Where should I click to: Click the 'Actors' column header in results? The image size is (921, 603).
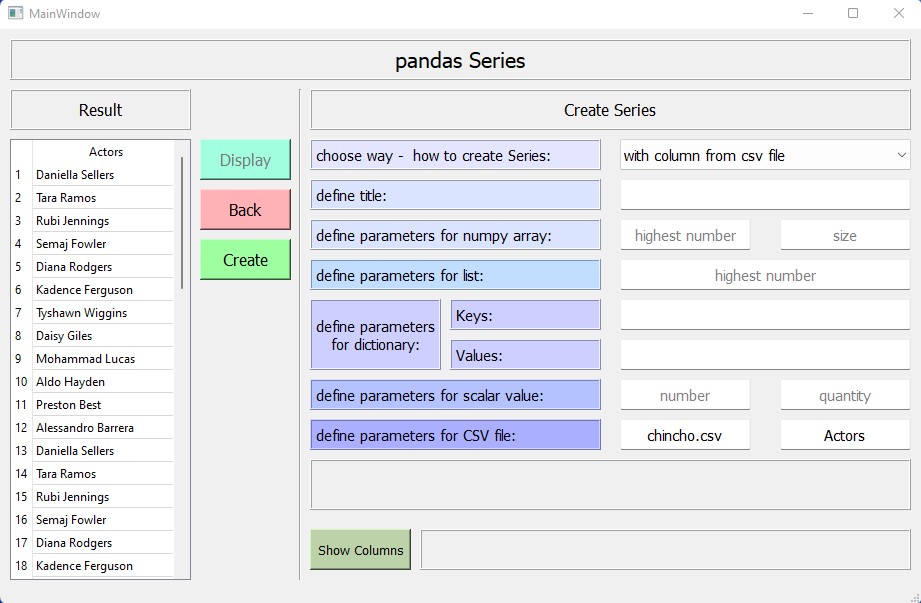pyautogui.click(x=106, y=152)
